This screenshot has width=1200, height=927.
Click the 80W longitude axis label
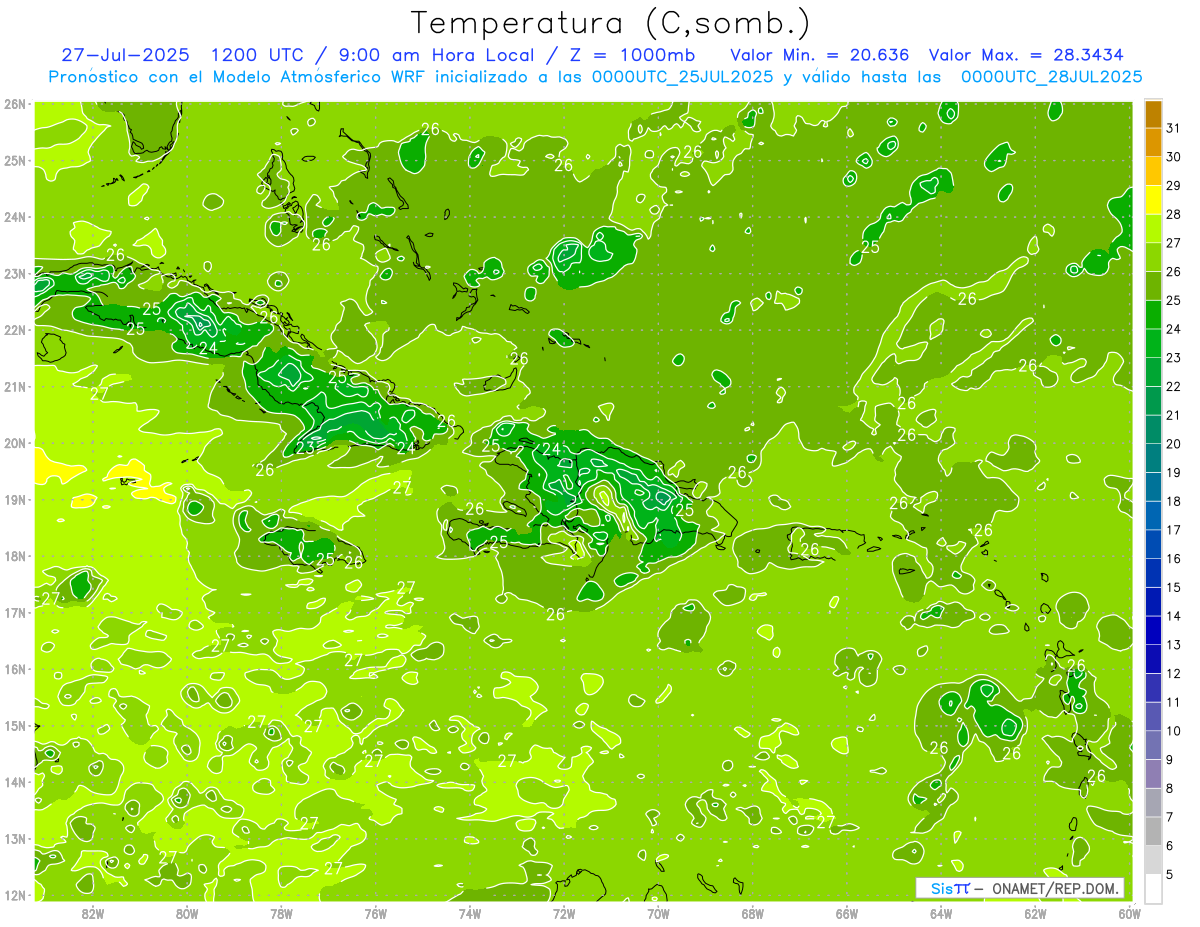pyautogui.click(x=187, y=913)
